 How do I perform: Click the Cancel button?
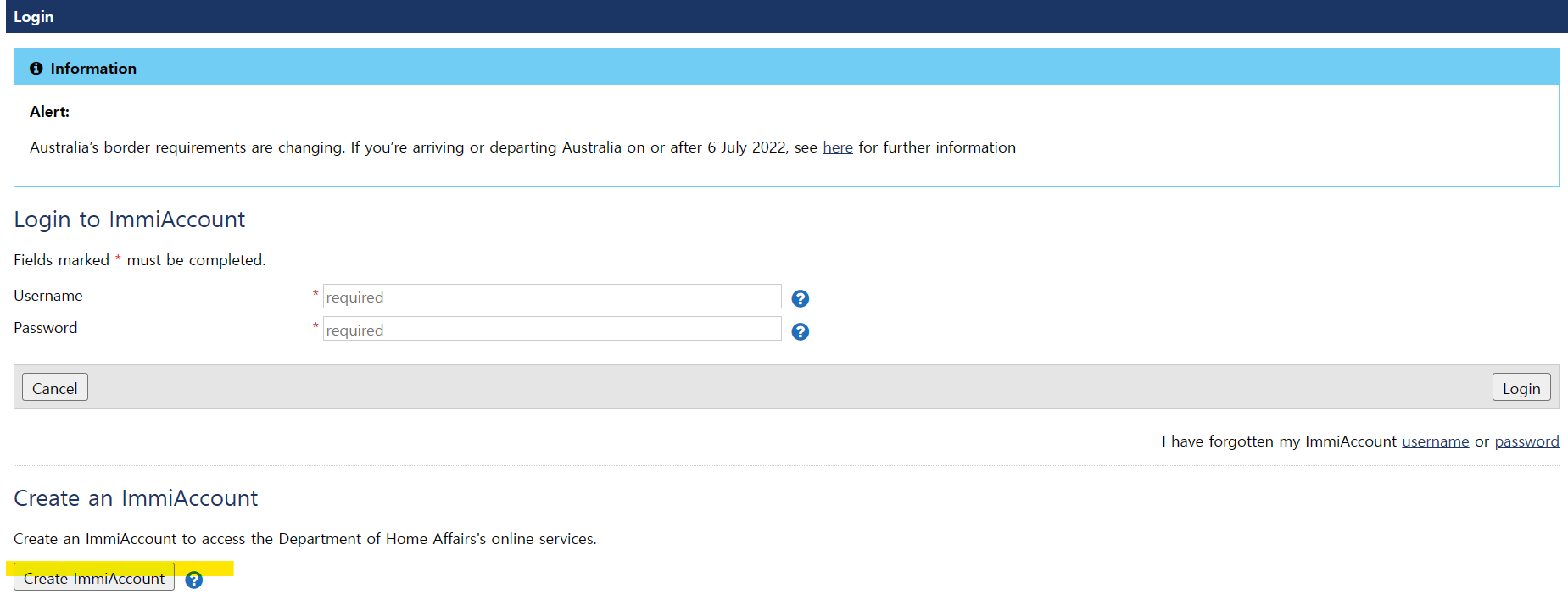pos(55,387)
